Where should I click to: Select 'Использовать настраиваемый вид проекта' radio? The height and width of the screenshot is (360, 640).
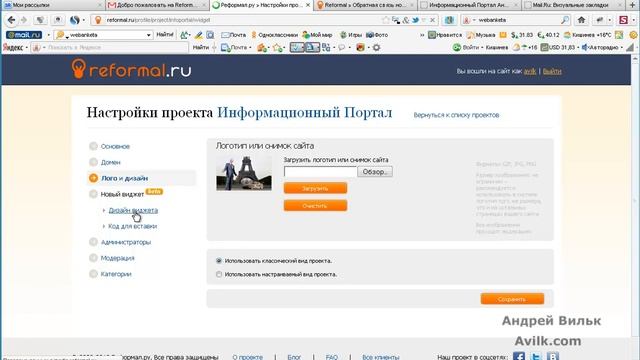(x=219, y=275)
